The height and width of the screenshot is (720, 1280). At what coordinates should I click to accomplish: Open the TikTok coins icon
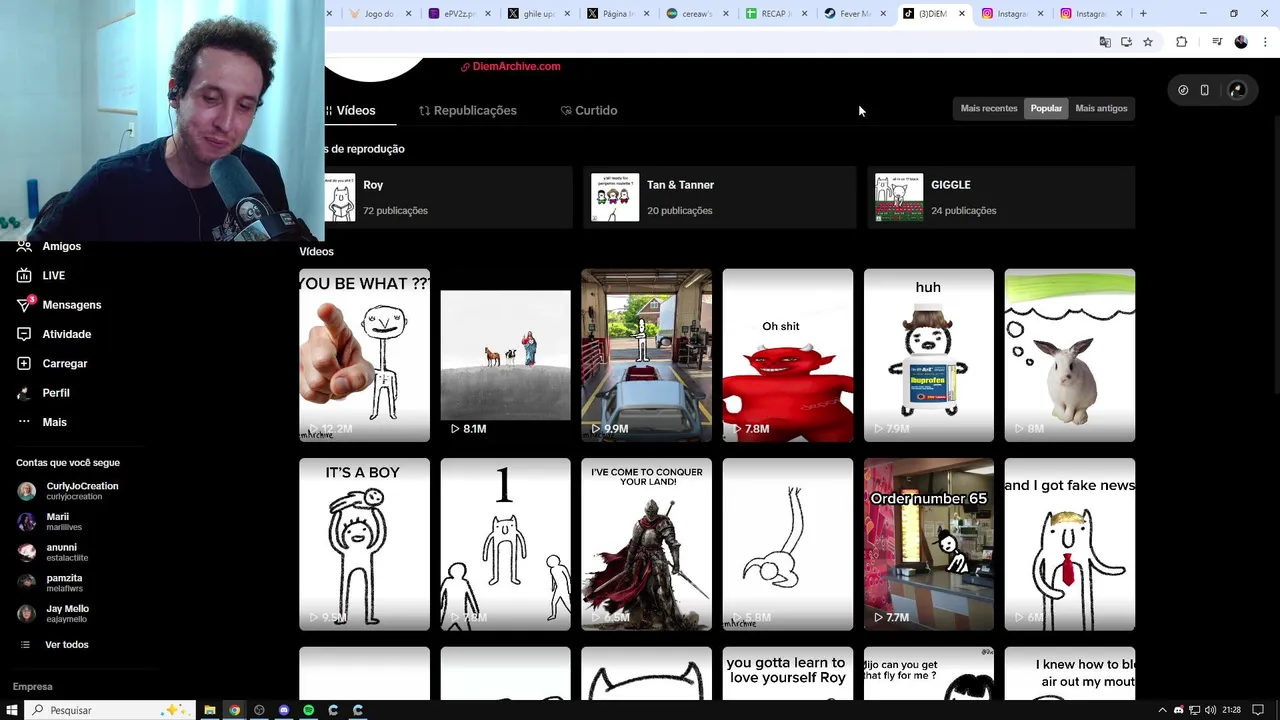[x=1183, y=90]
